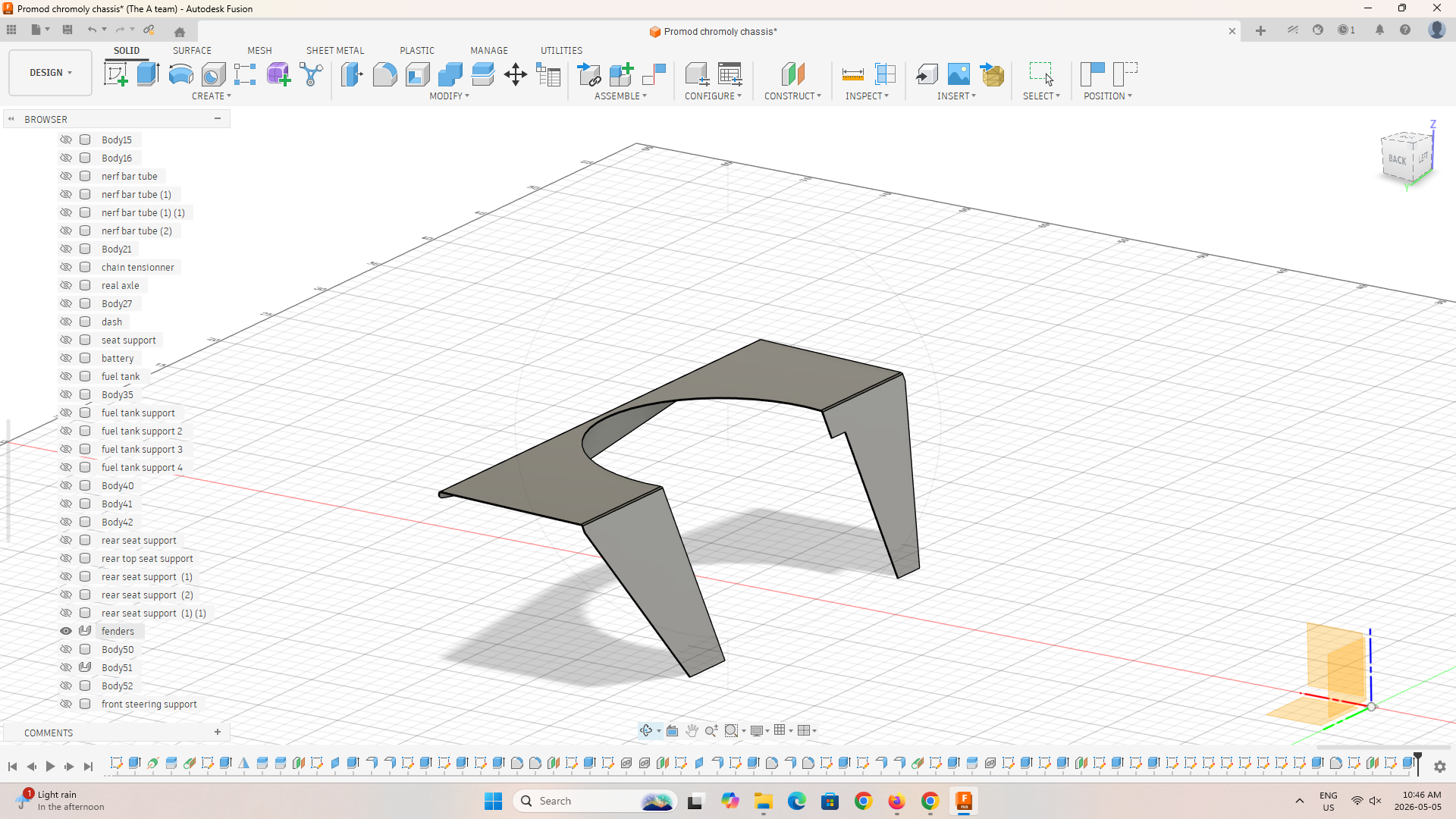Open the Create Form tool

[x=278, y=74]
